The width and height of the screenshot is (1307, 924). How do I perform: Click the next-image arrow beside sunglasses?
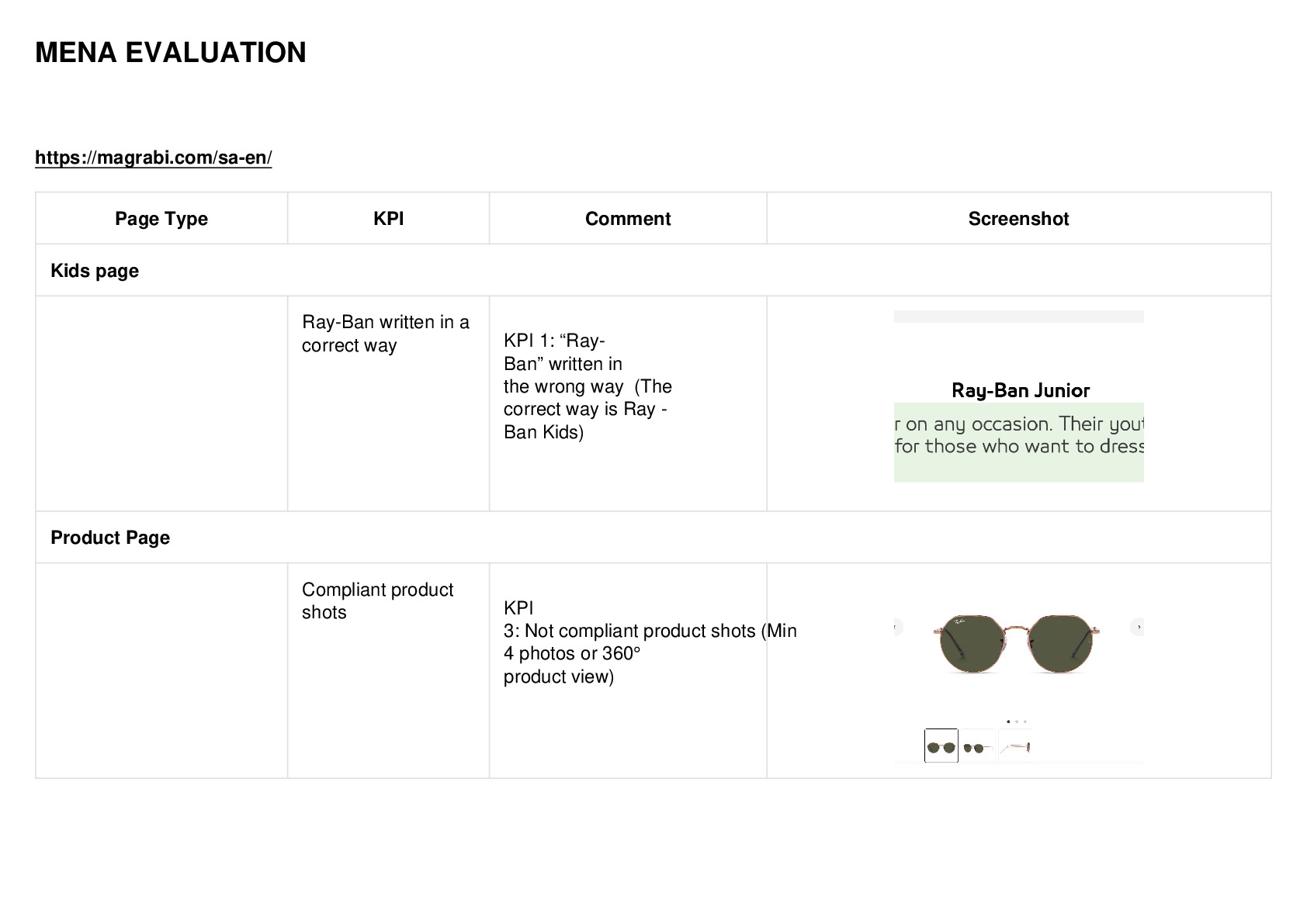pos(1138,627)
